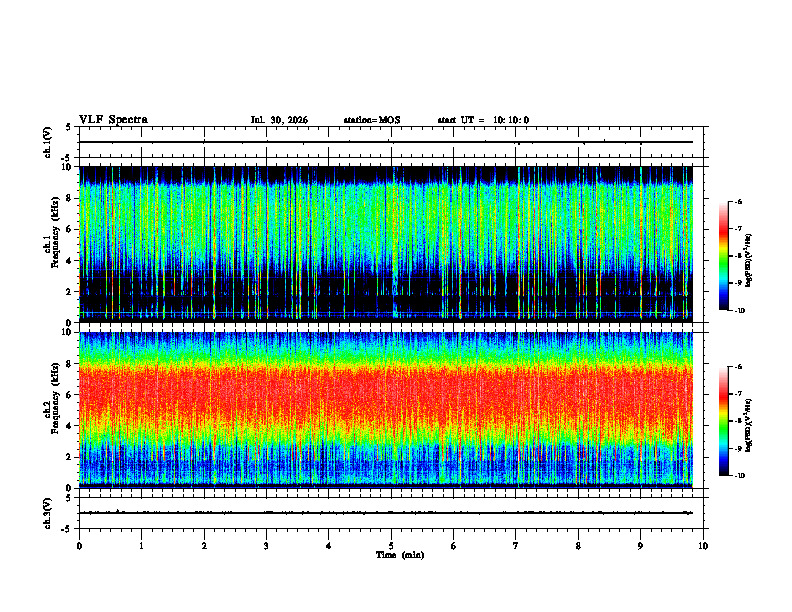Viewport: 792px width, 612px height.
Task: Click inside the ch.1 spectrogram panel
Action: (386, 244)
